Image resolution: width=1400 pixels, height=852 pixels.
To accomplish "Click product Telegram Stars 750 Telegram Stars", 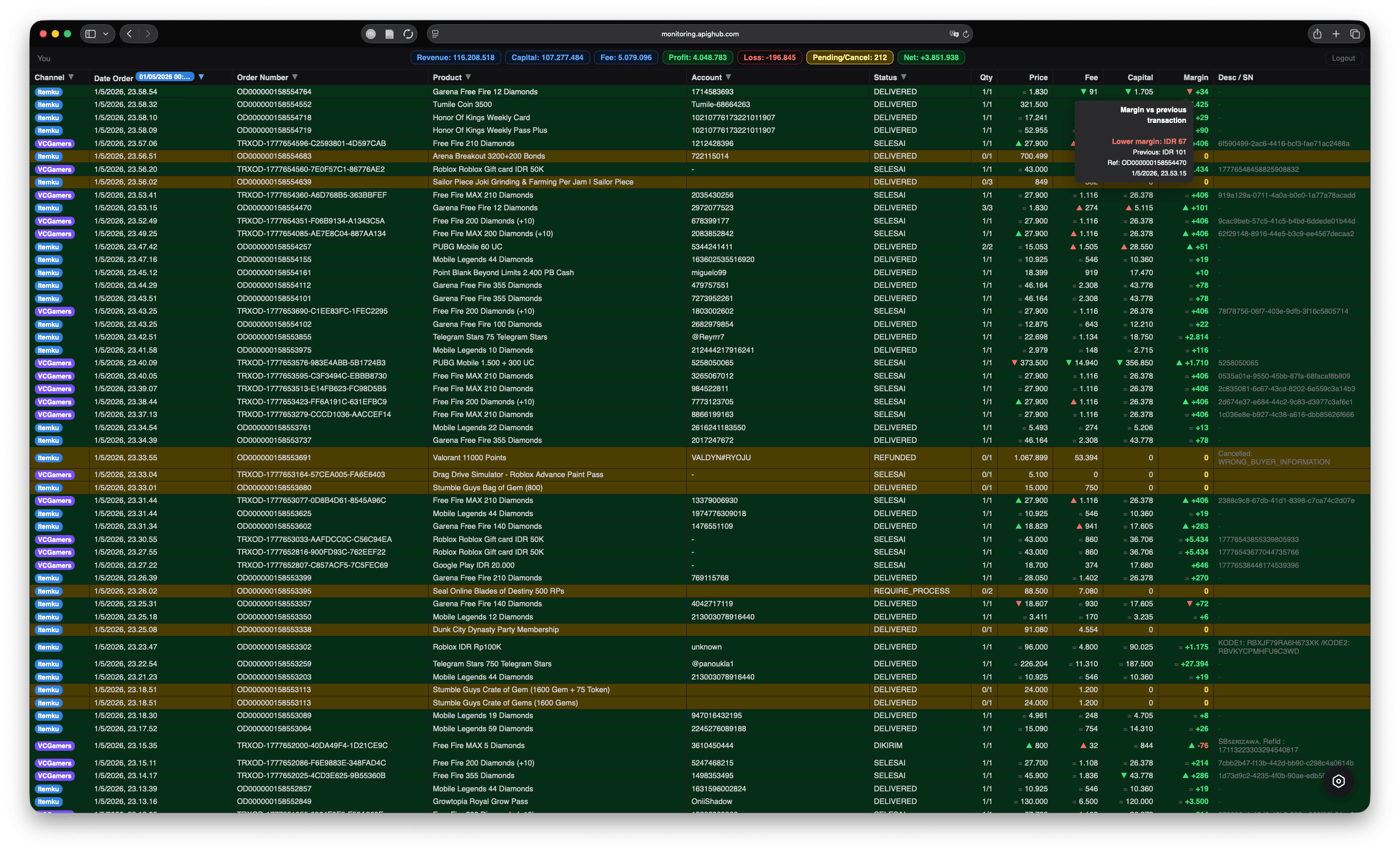I will [491, 664].
